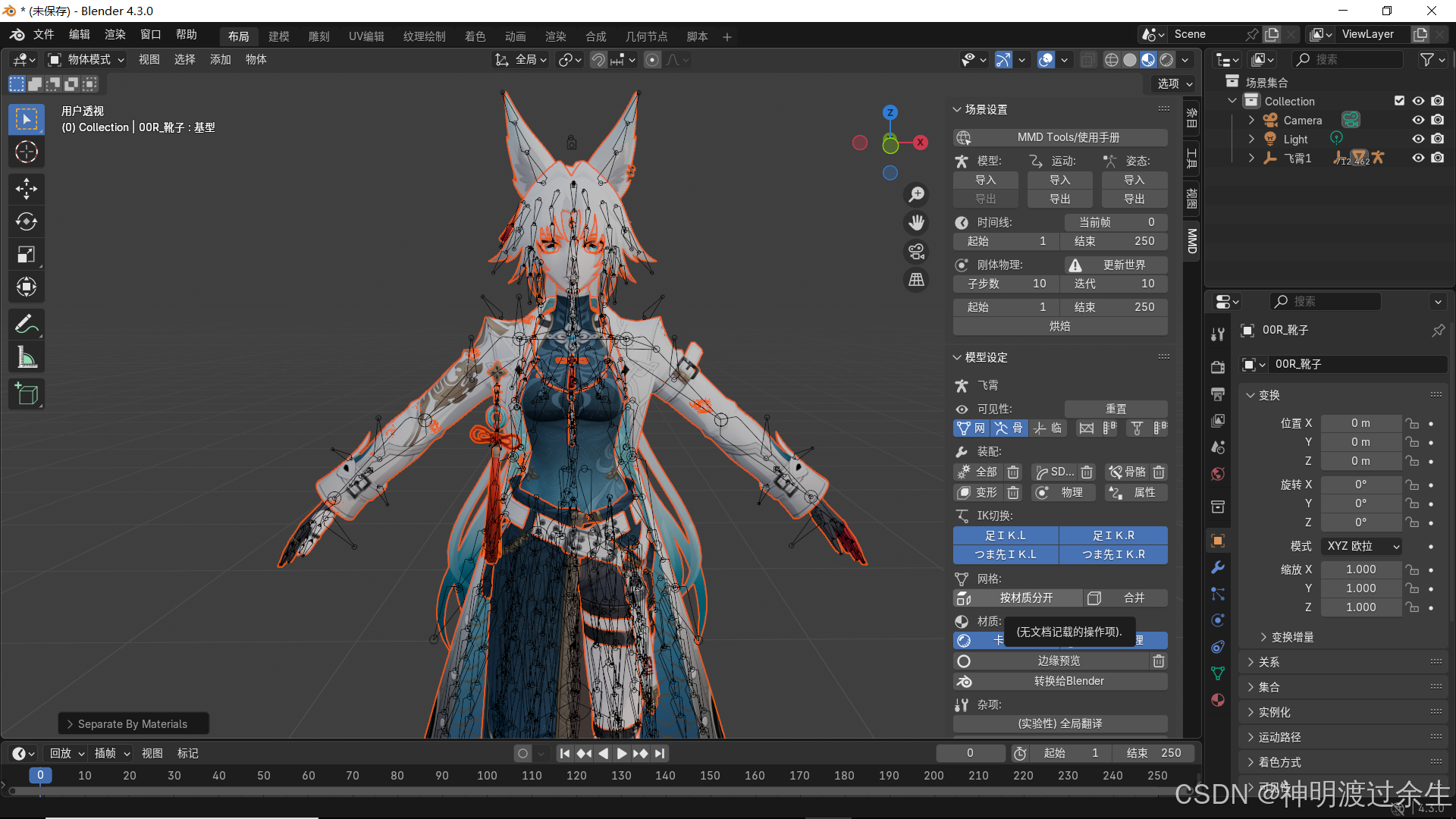Expand the 关系 panel
The image size is (1456, 819).
click(x=1269, y=662)
